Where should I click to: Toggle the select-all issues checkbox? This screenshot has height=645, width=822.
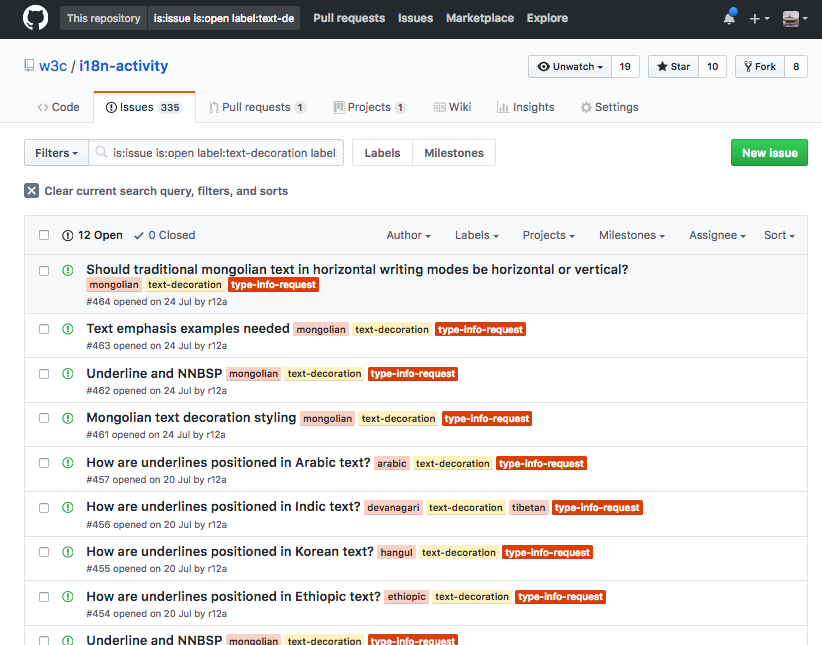44,235
